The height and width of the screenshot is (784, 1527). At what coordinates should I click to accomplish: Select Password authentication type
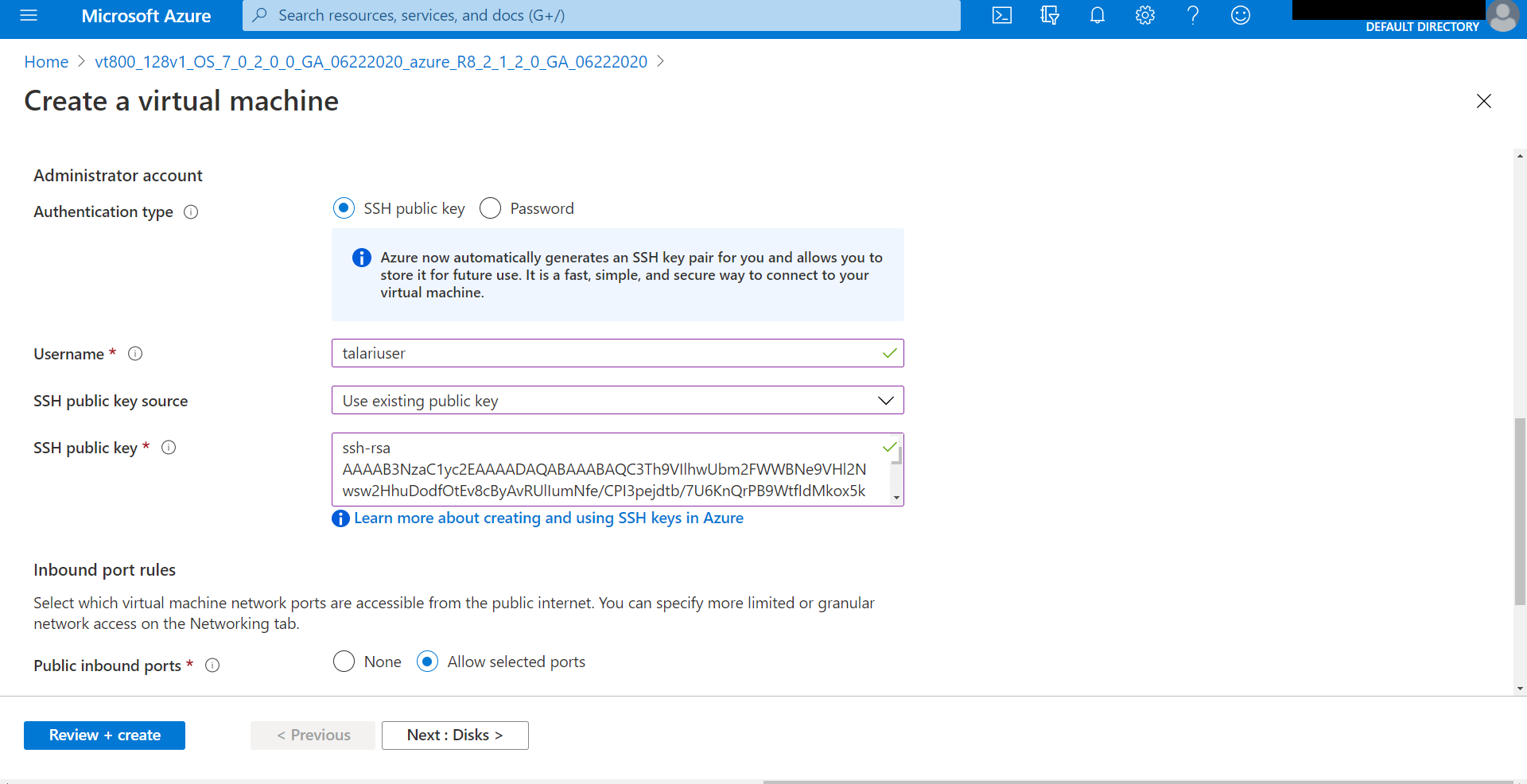pyautogui.click(x=490, y=208)
